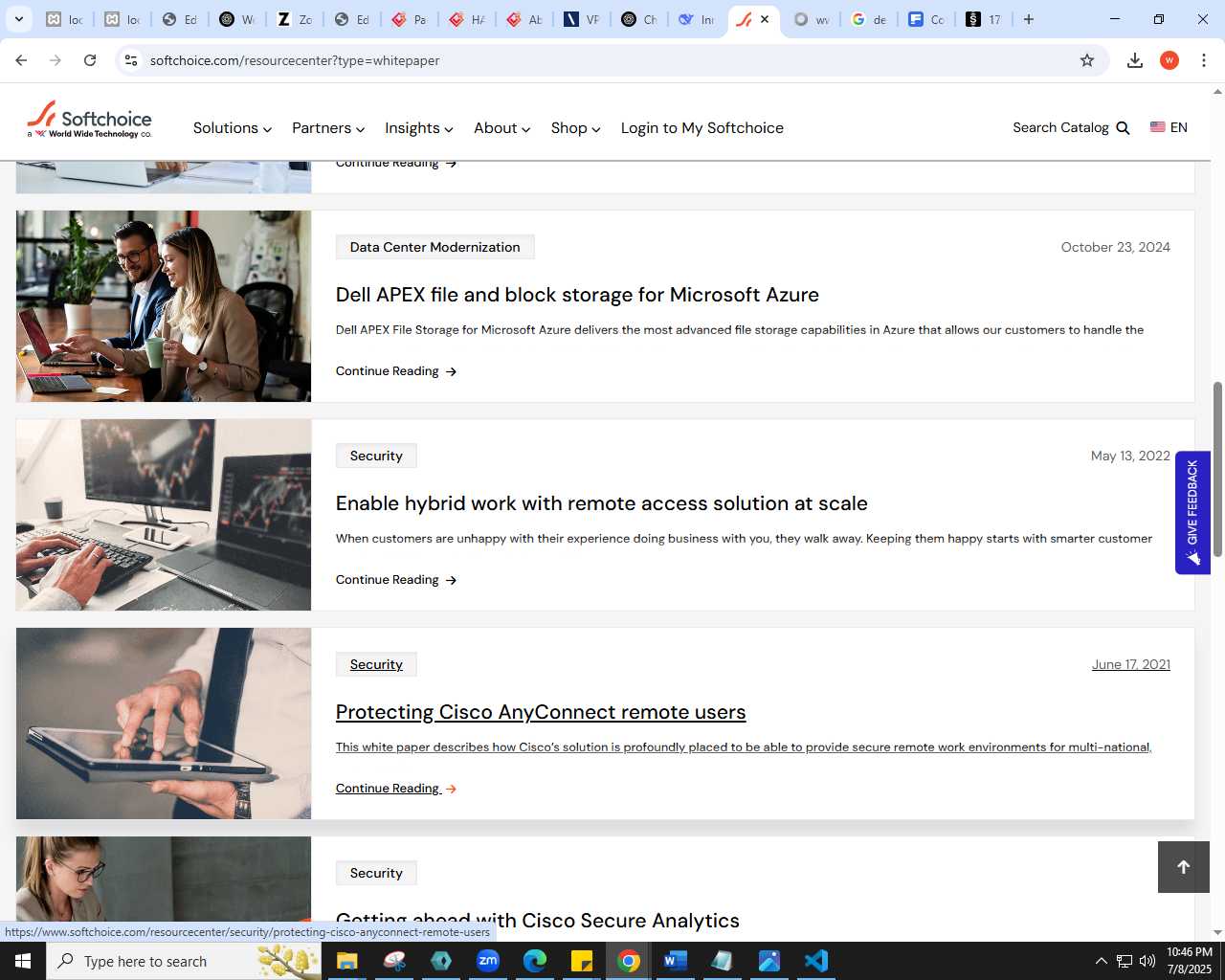
Task: Open the Search Catalog magnifier icon
Action: click(x=1124, y=128)
